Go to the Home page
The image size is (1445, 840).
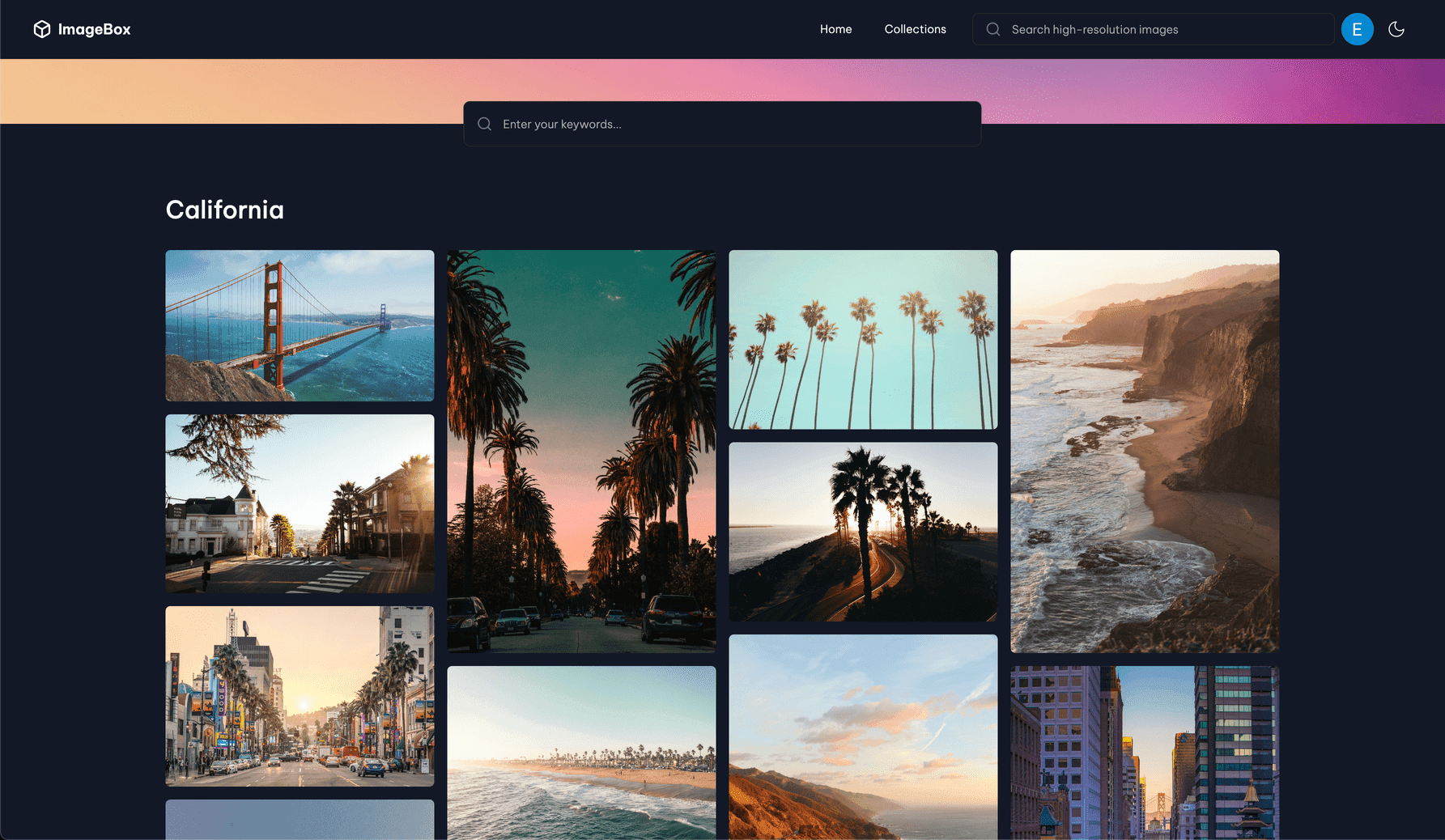pos(835,29)
